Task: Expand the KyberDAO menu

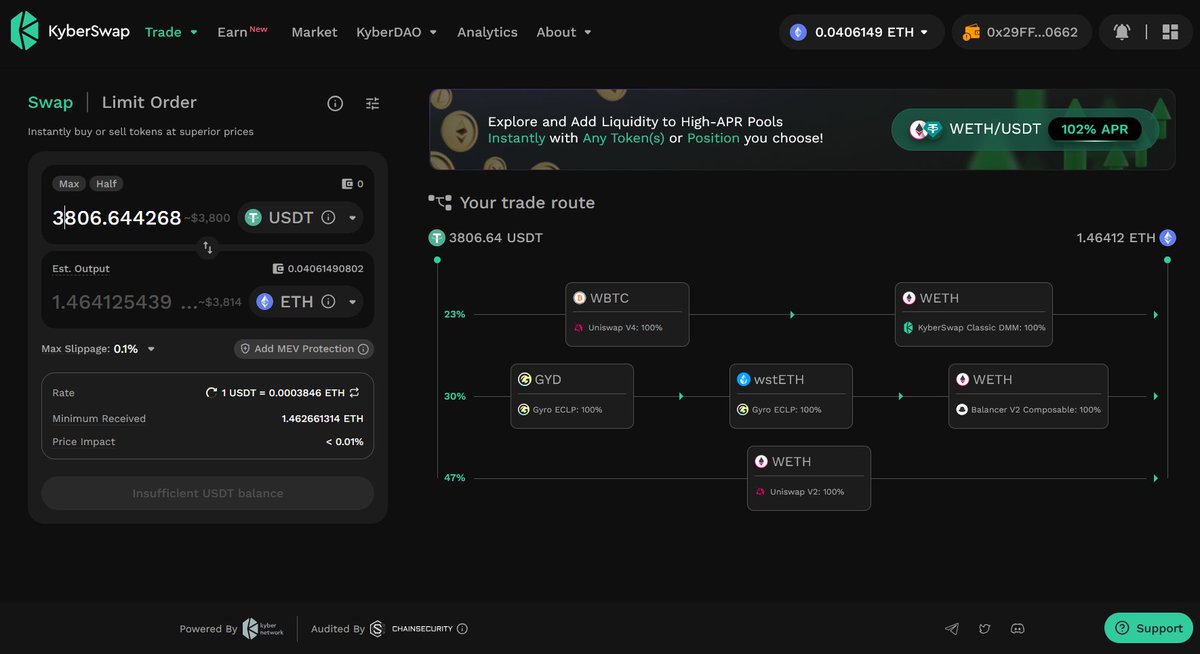Action: click(x=397, y=32)
